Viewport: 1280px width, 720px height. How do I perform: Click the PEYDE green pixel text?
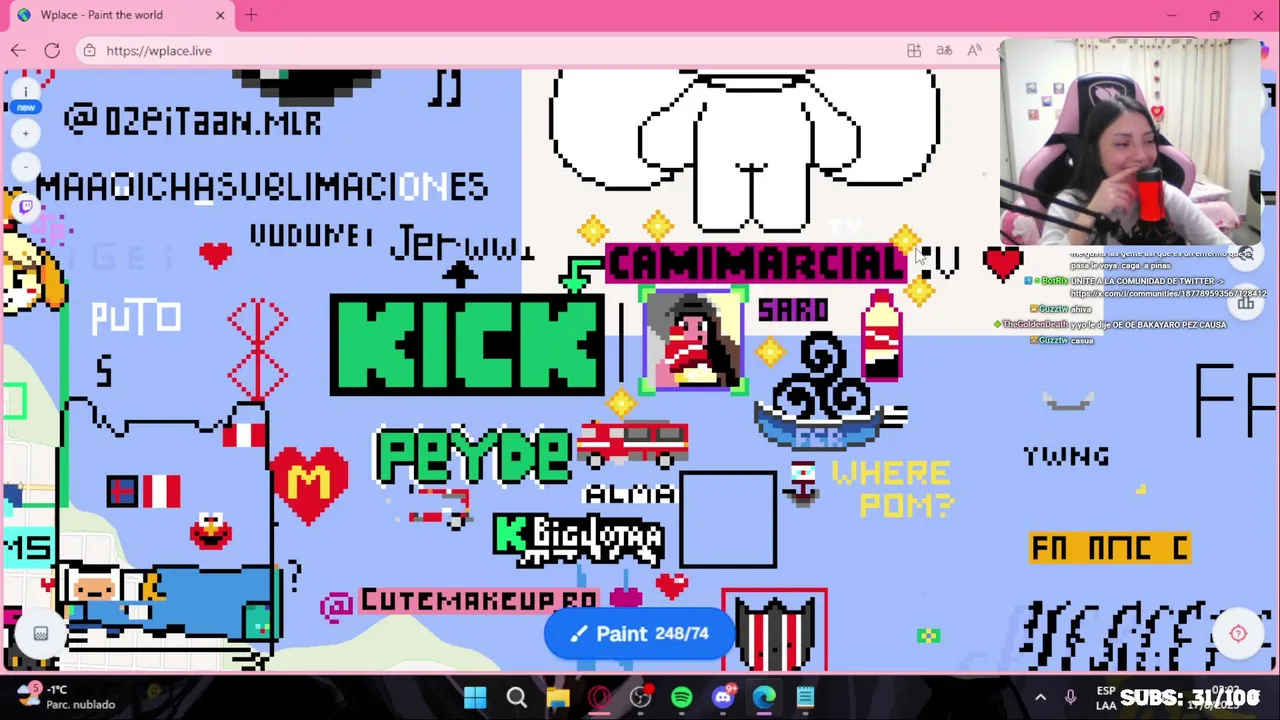click(x=473, y=456)
